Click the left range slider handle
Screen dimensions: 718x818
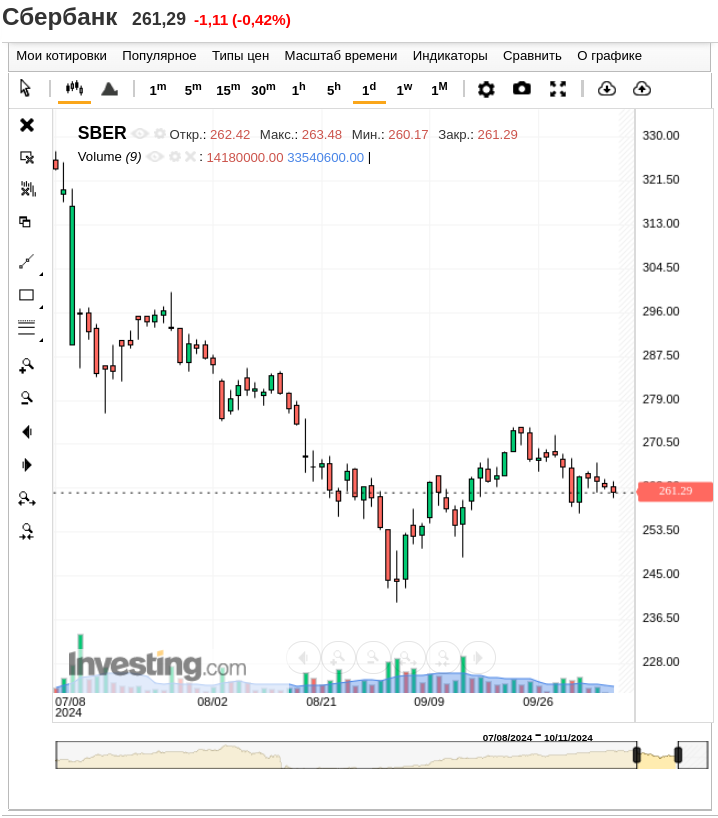click(x=637, y=754)
